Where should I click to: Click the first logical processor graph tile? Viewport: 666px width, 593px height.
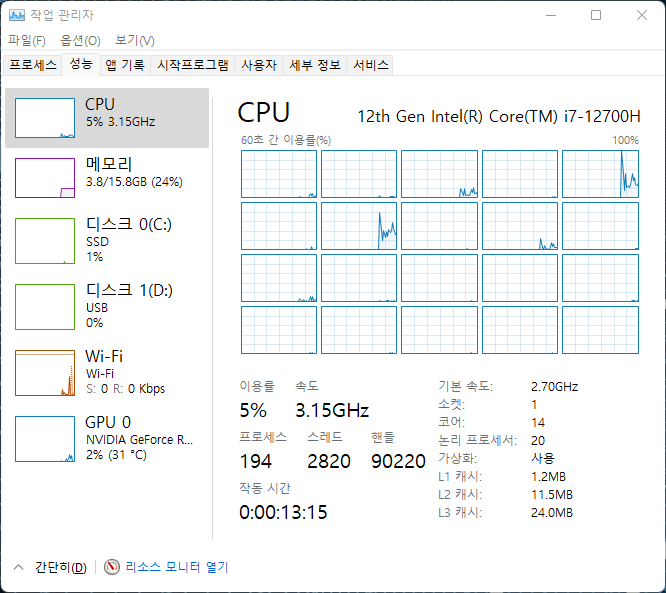point(279,174)
